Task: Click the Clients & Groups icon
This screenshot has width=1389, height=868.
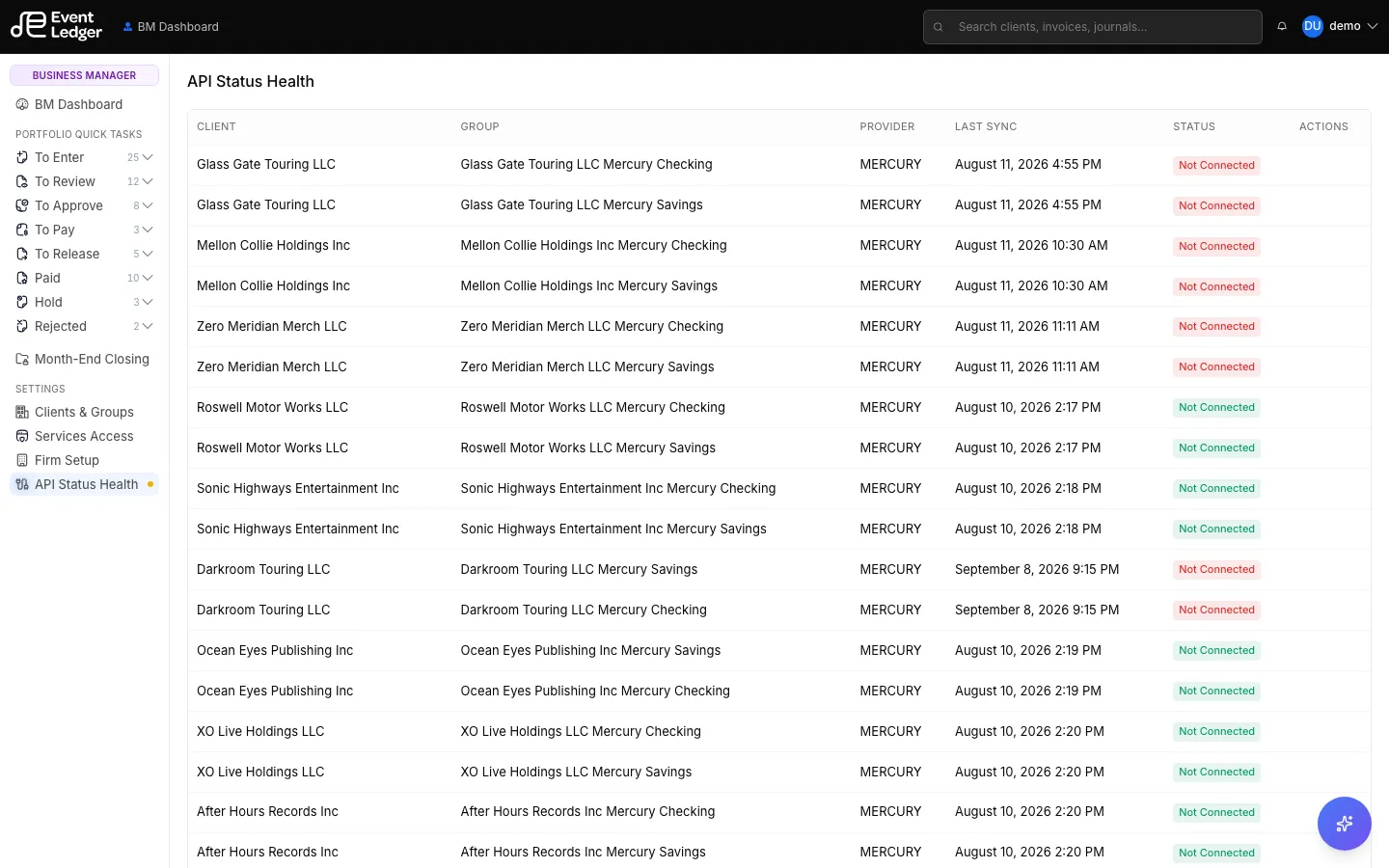Action: [x=22, y=412]
